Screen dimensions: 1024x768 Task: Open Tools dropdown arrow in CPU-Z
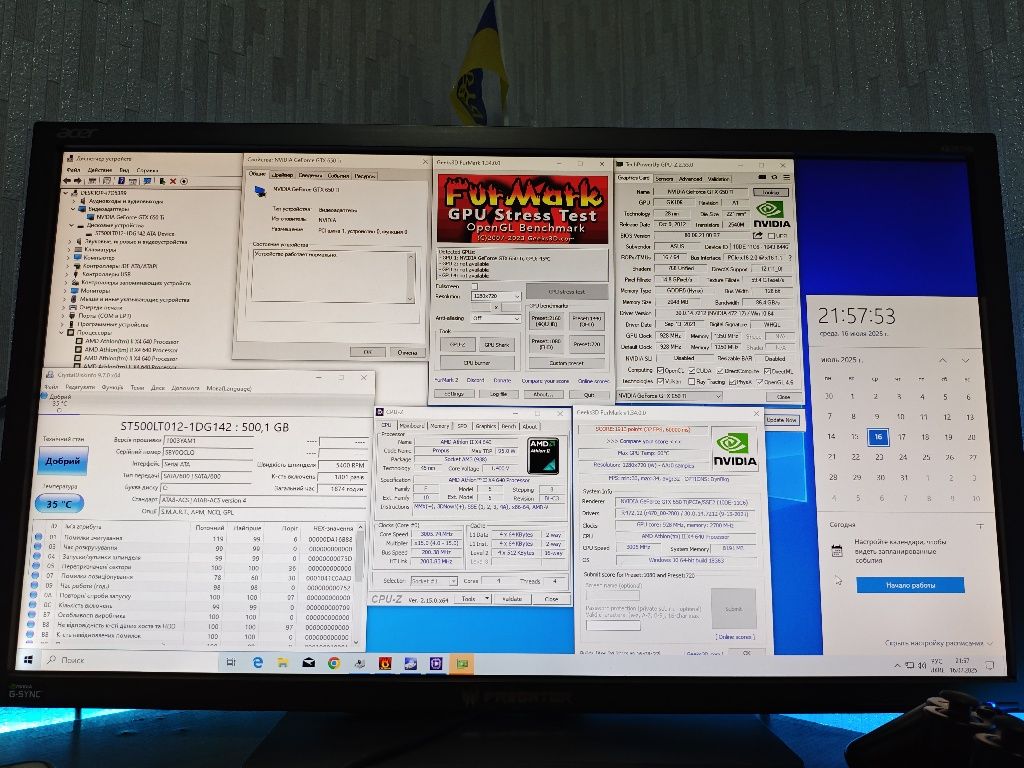(x=487, y=598)
